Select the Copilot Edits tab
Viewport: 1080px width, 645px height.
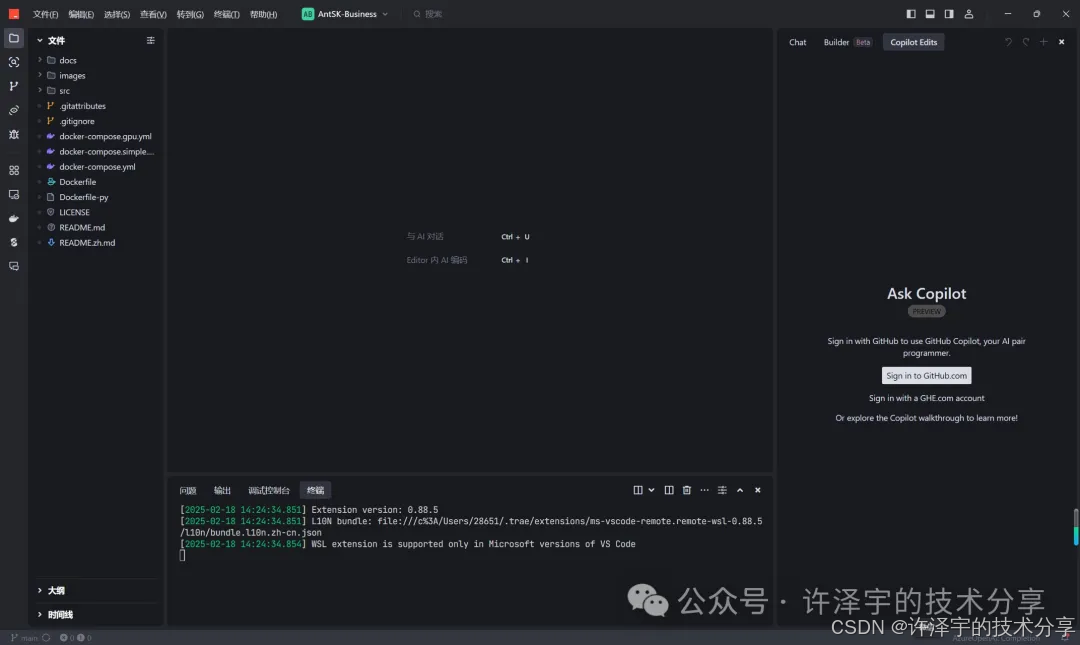coord(913,42)
